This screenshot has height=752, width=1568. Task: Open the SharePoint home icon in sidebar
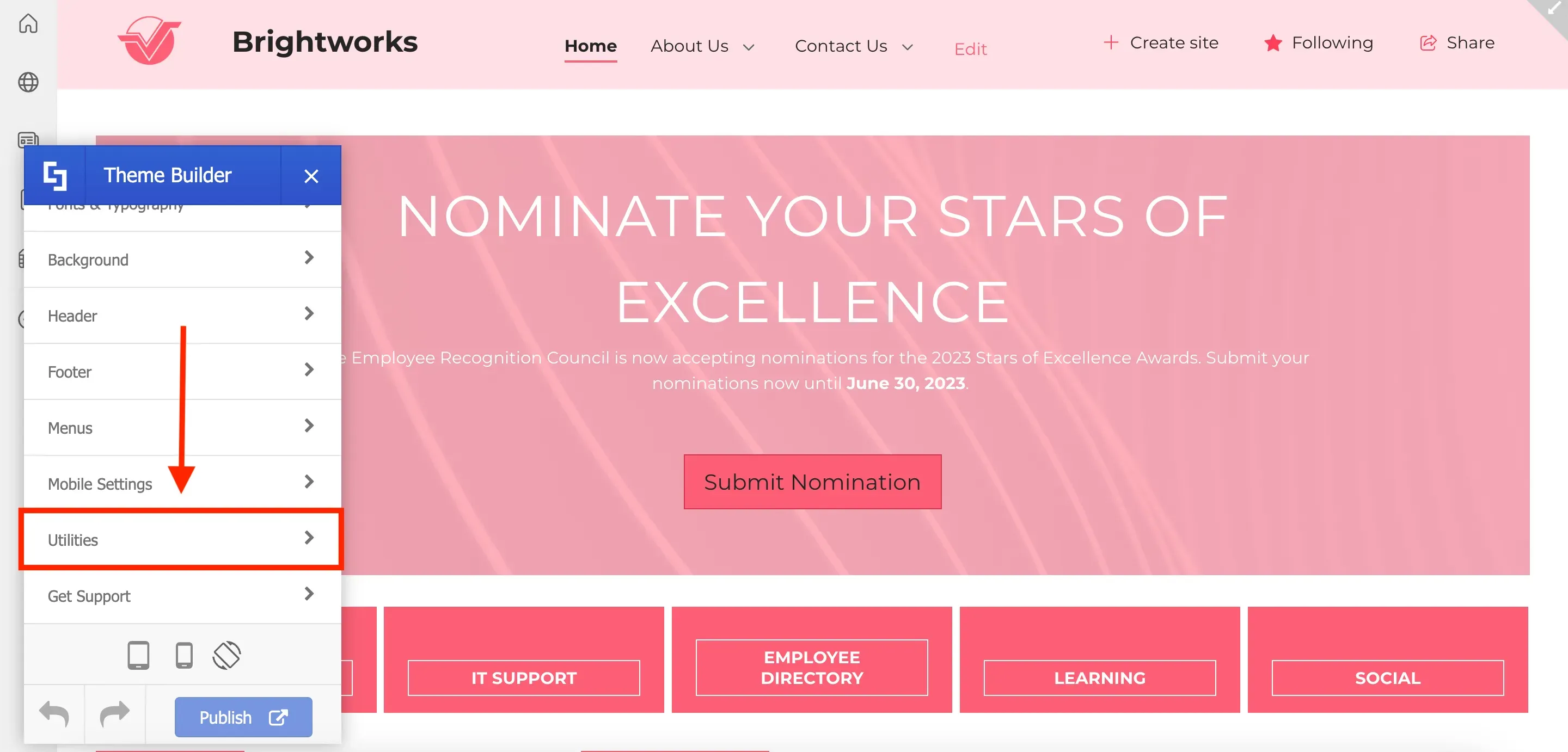pos(28,23)
